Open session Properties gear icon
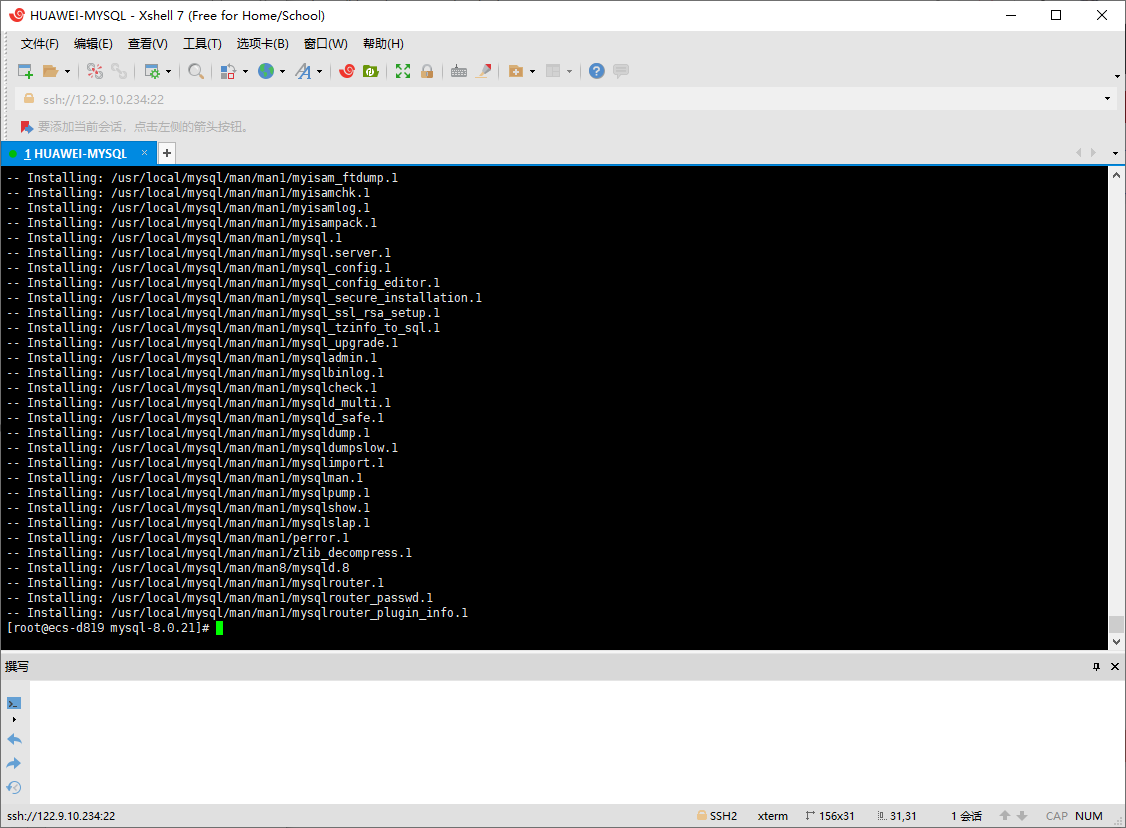Screen dimensions: 1126x828 point(152,71)
